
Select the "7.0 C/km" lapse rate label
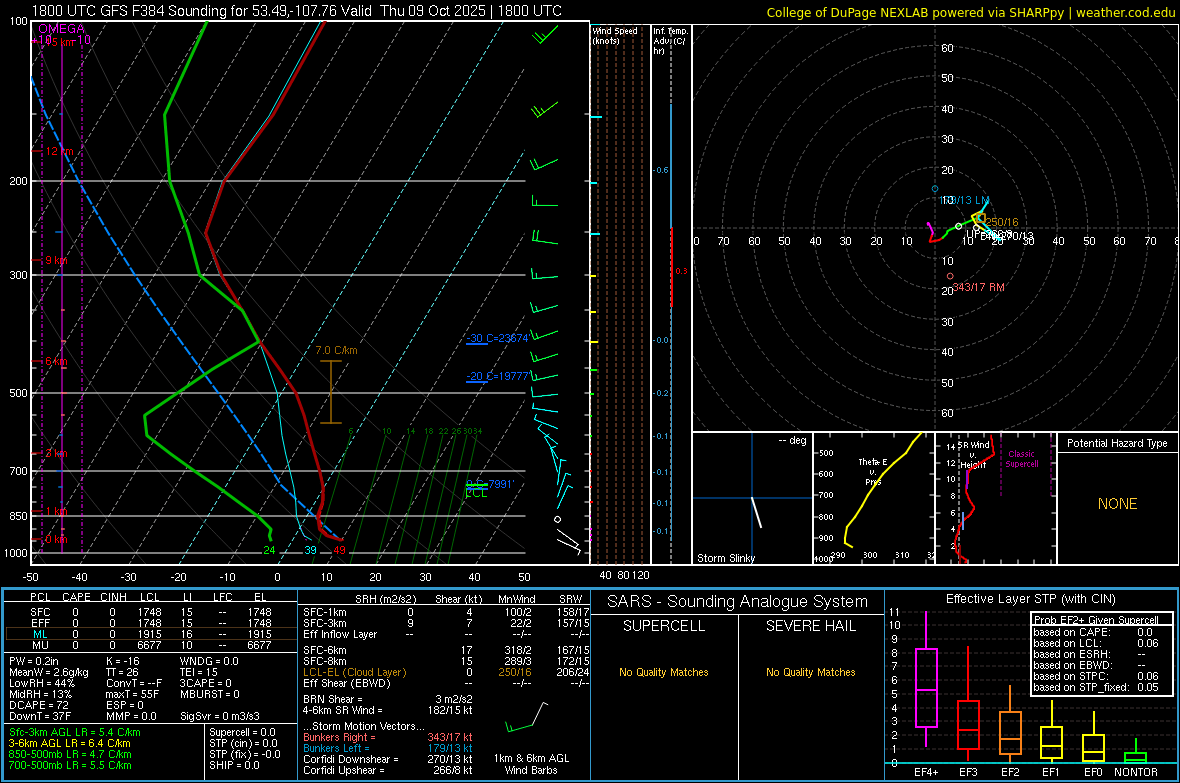336,350
